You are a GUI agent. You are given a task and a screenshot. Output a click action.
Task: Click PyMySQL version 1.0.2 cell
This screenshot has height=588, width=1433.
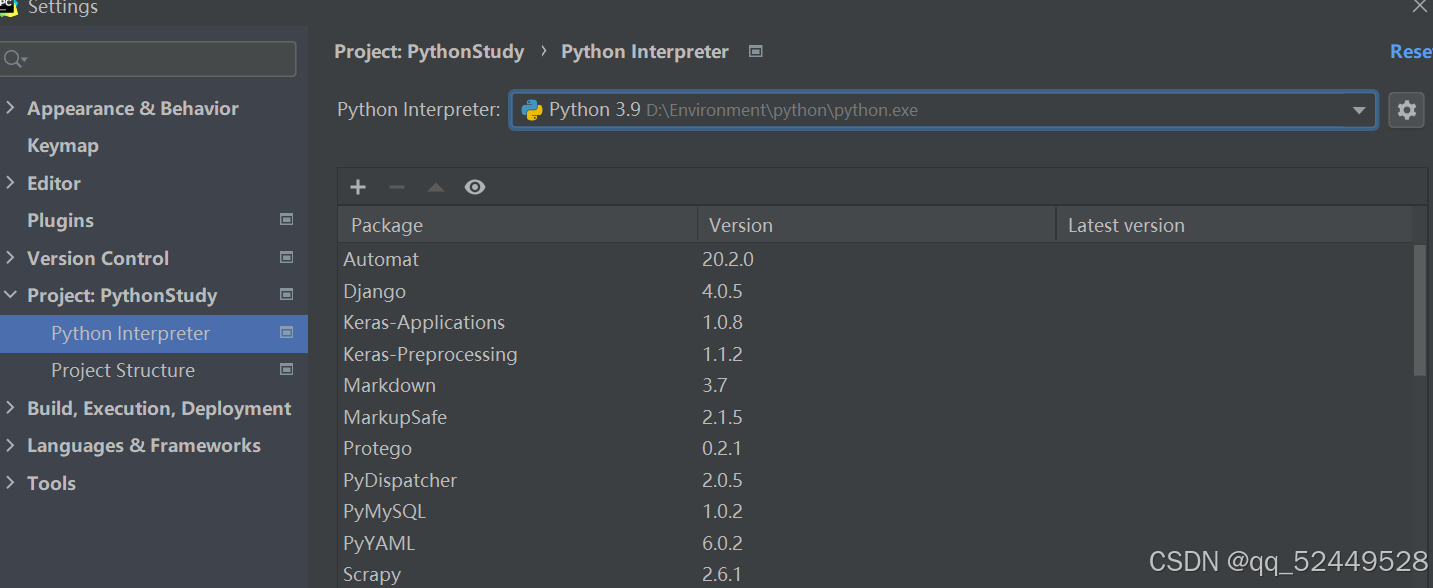[722, 511]
